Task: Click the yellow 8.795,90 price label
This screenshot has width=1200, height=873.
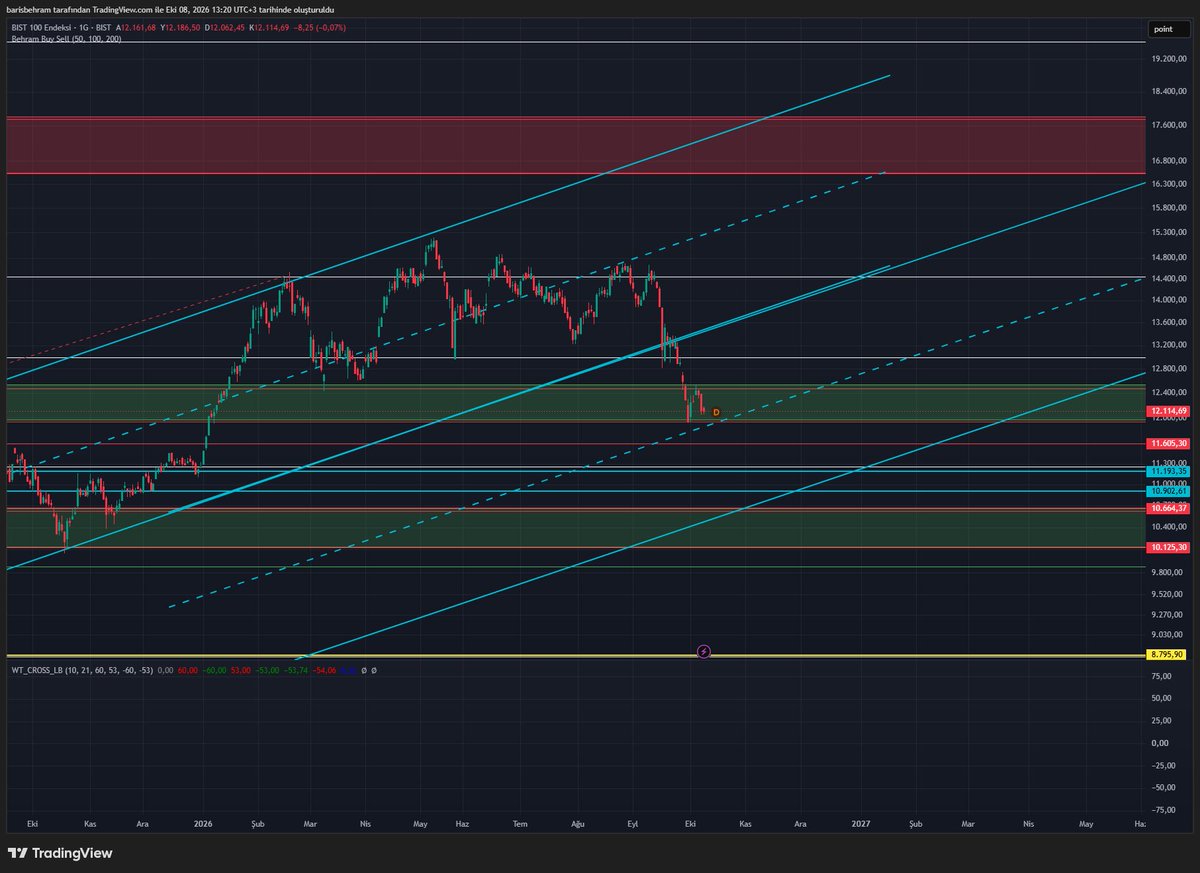Action: 1168,654
